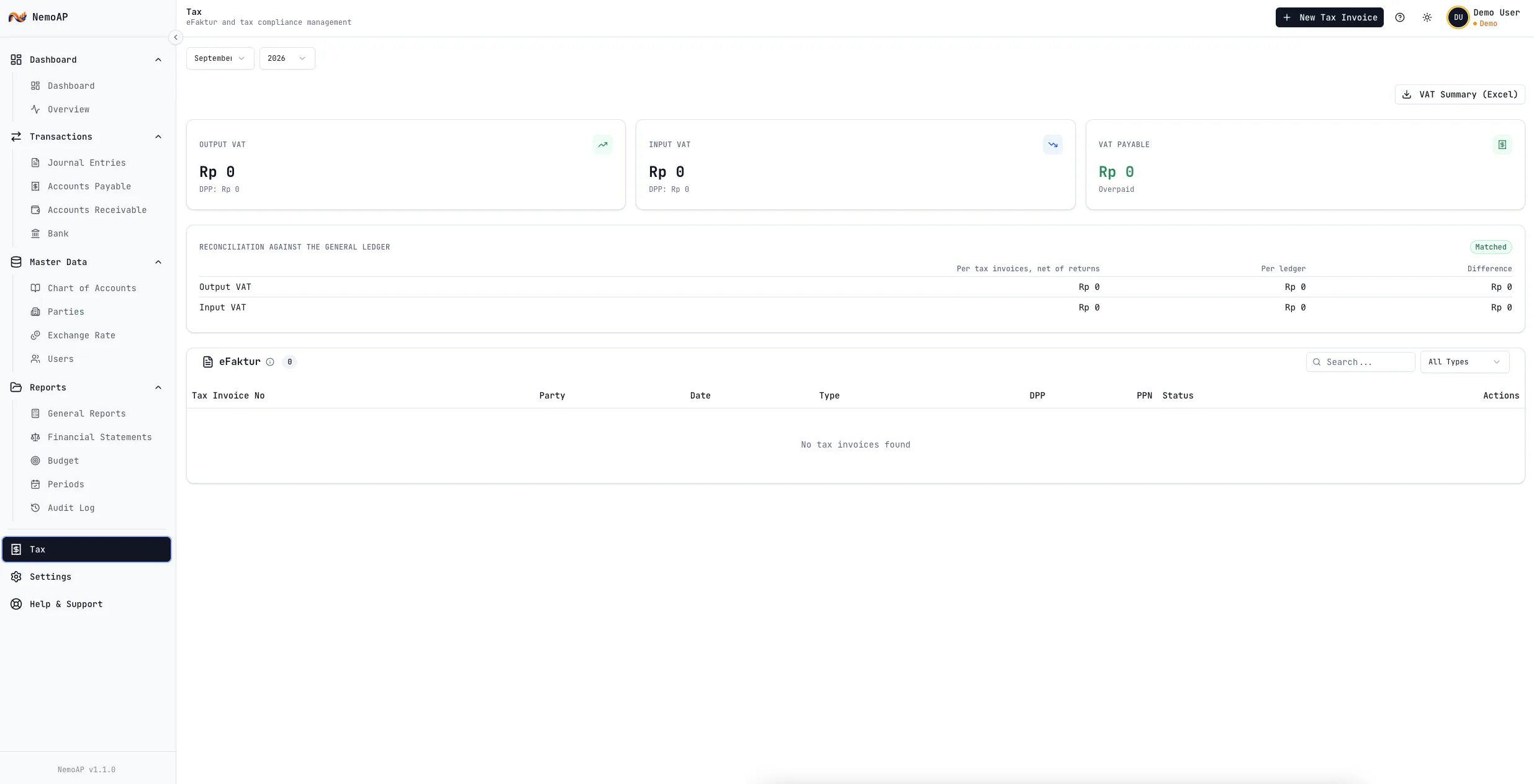Click the Input VAT trending down icon
Screen dimensions: 1534x784
pyautogui.click(x=1053, y=145)
